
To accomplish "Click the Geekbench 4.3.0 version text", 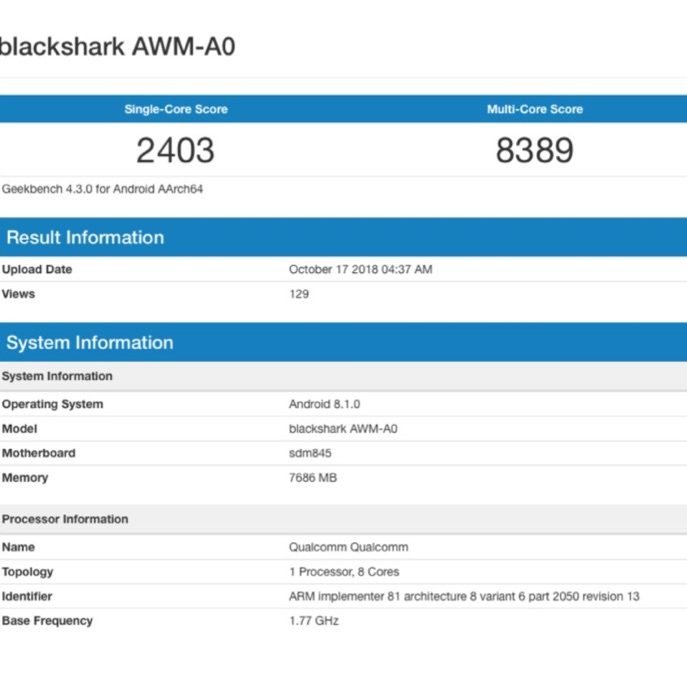I will (x=102, y=189).
